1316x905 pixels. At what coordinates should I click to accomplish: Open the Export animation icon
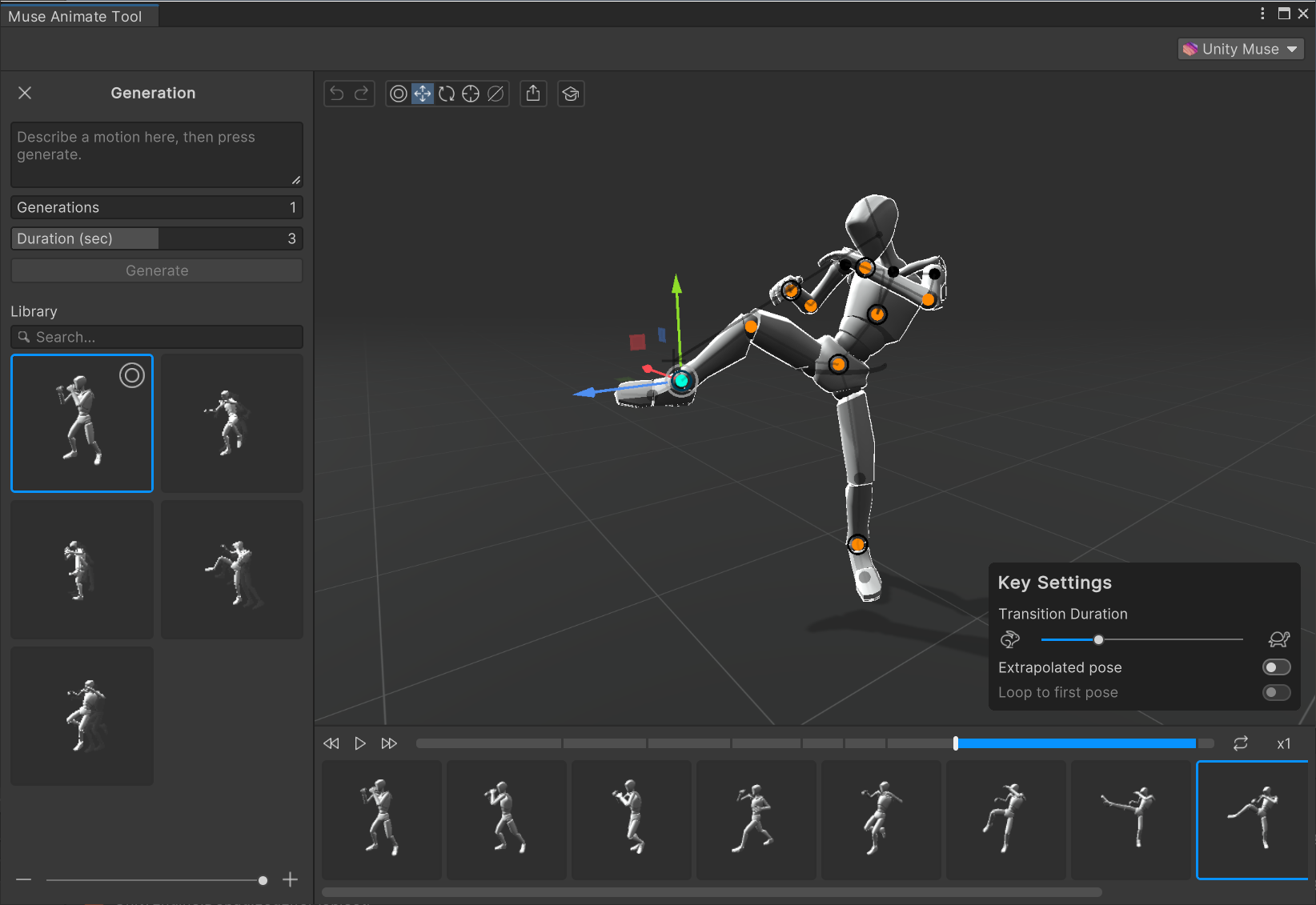pyautogui.click(x=533, y=94)
